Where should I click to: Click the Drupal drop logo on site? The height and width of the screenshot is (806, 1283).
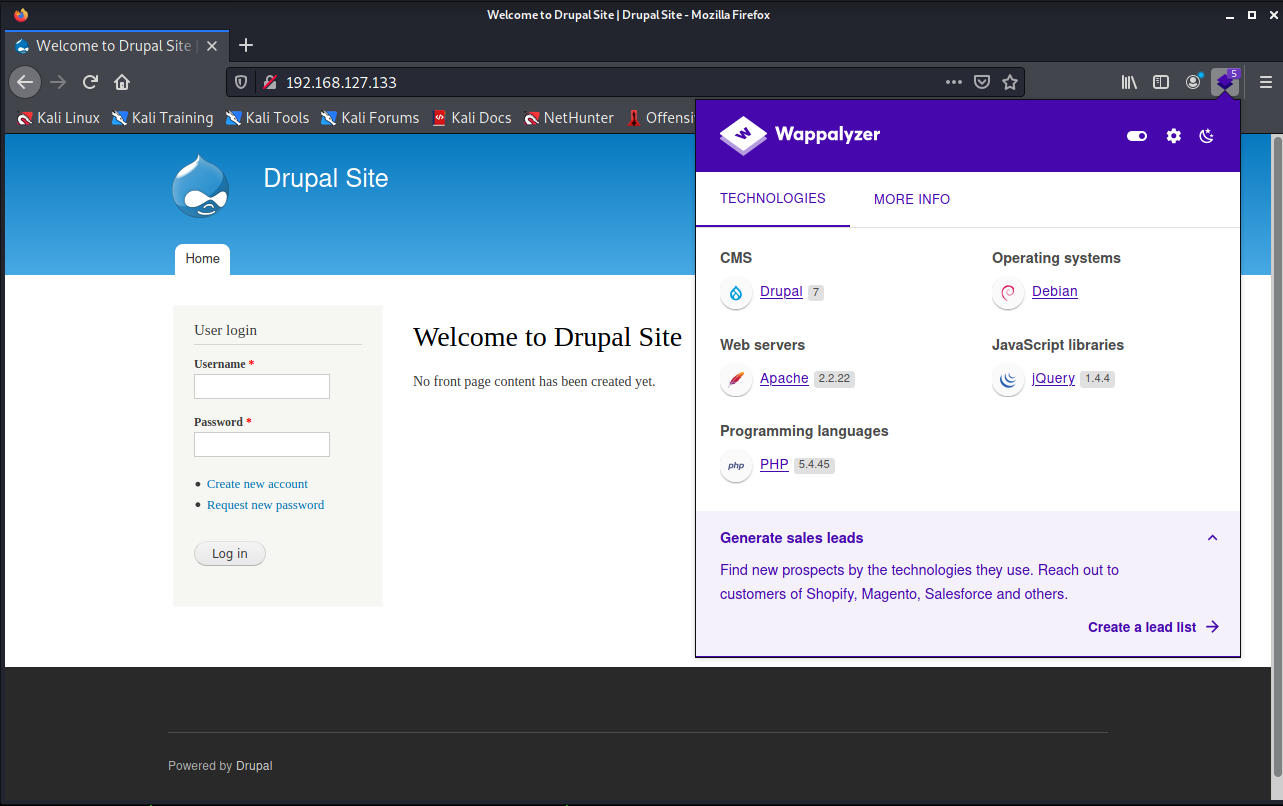[201, 185]
